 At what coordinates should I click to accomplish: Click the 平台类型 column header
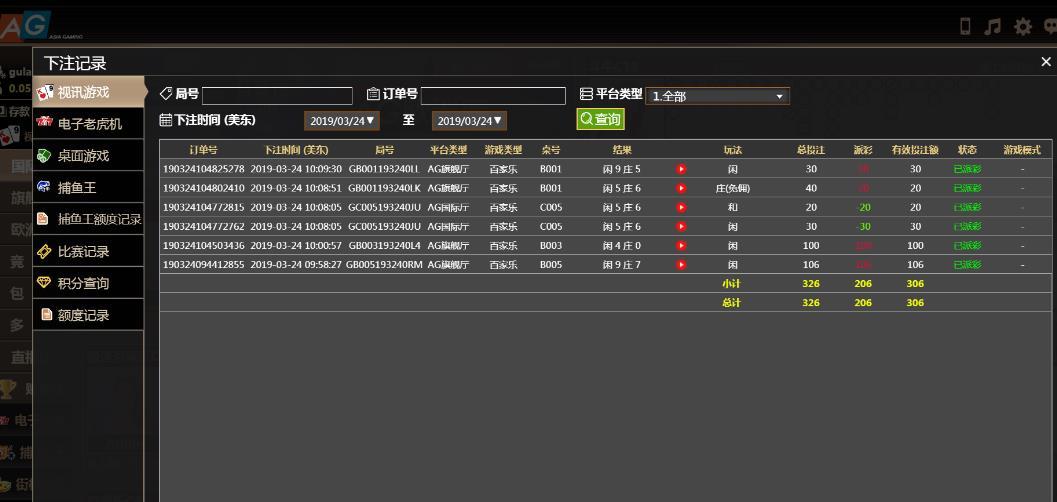449,150
